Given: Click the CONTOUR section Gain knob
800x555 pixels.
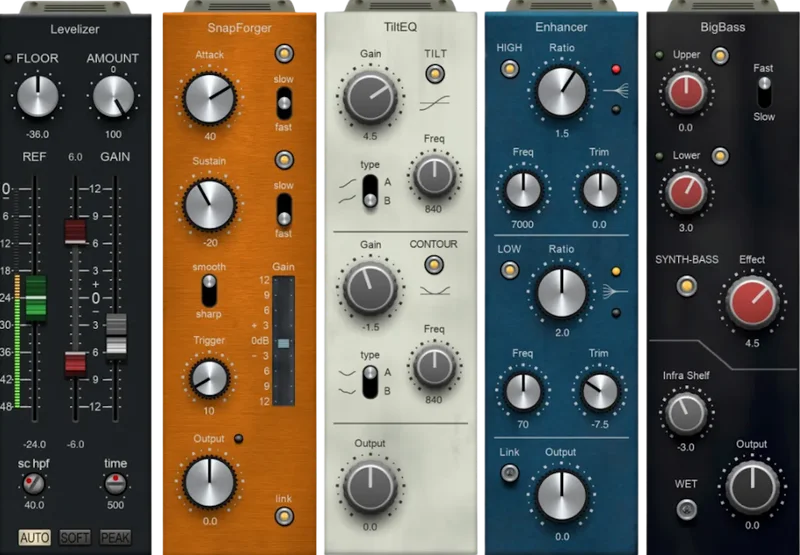Looking at the screenshot, I should click(370, 288).
